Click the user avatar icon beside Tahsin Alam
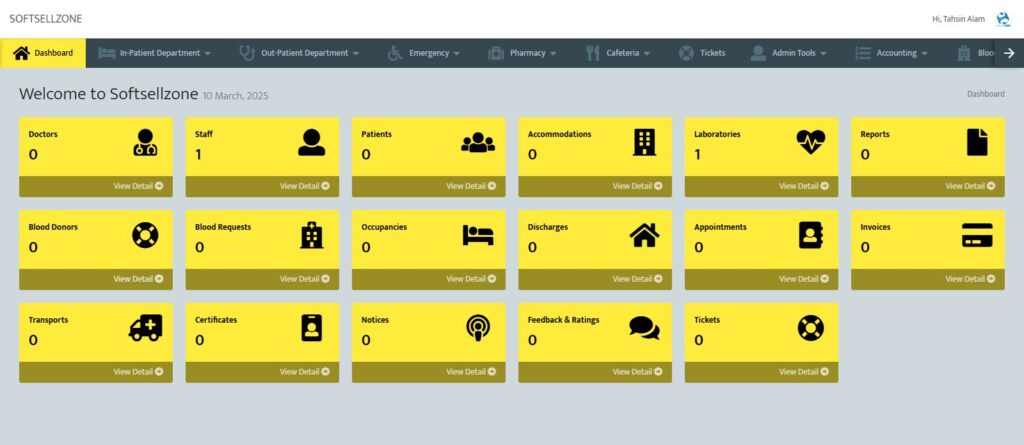 (x=1003, y=19)
